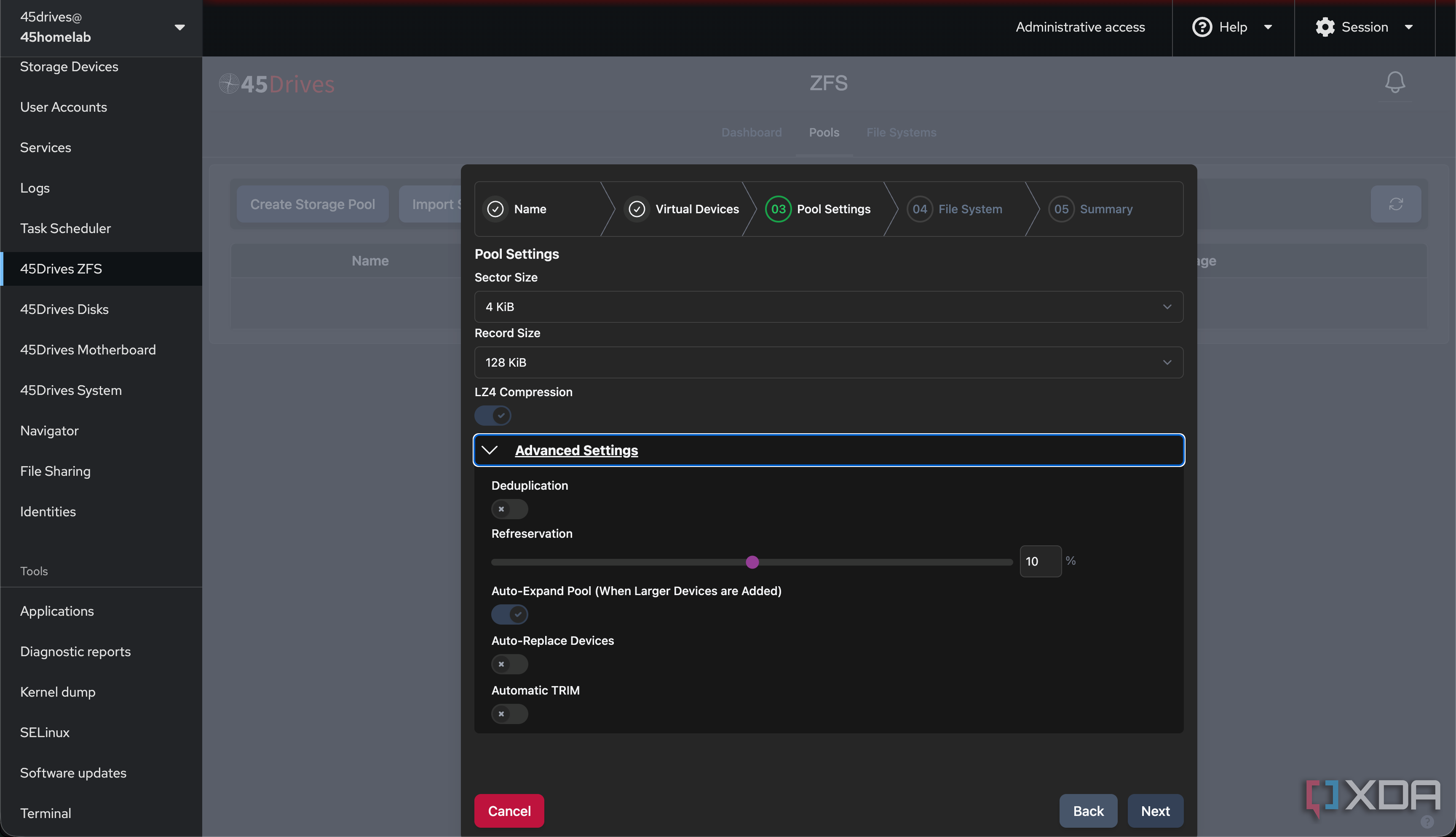1456x837 pixels.
Task: Open SELinux in sidebar
Action: click(101, 732)
